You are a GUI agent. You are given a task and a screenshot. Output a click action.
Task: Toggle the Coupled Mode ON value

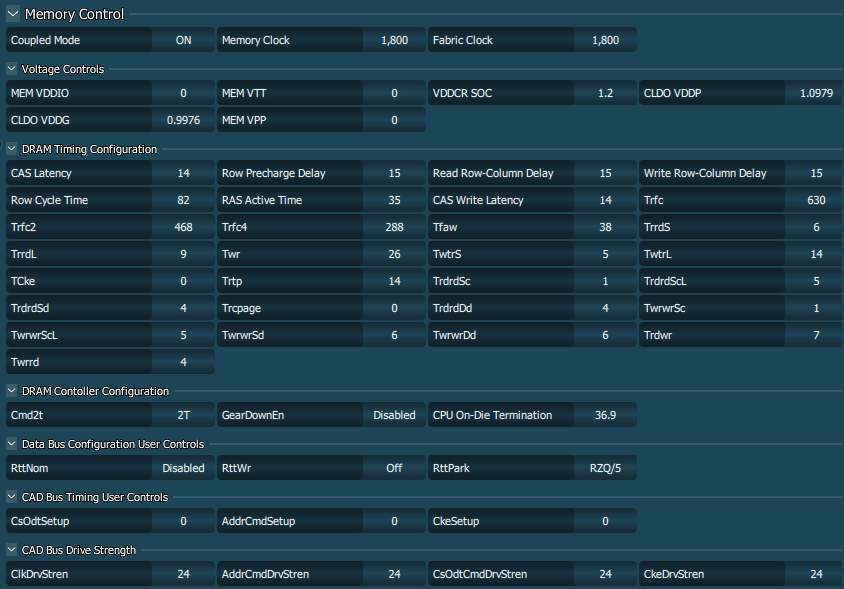(183, 40)
